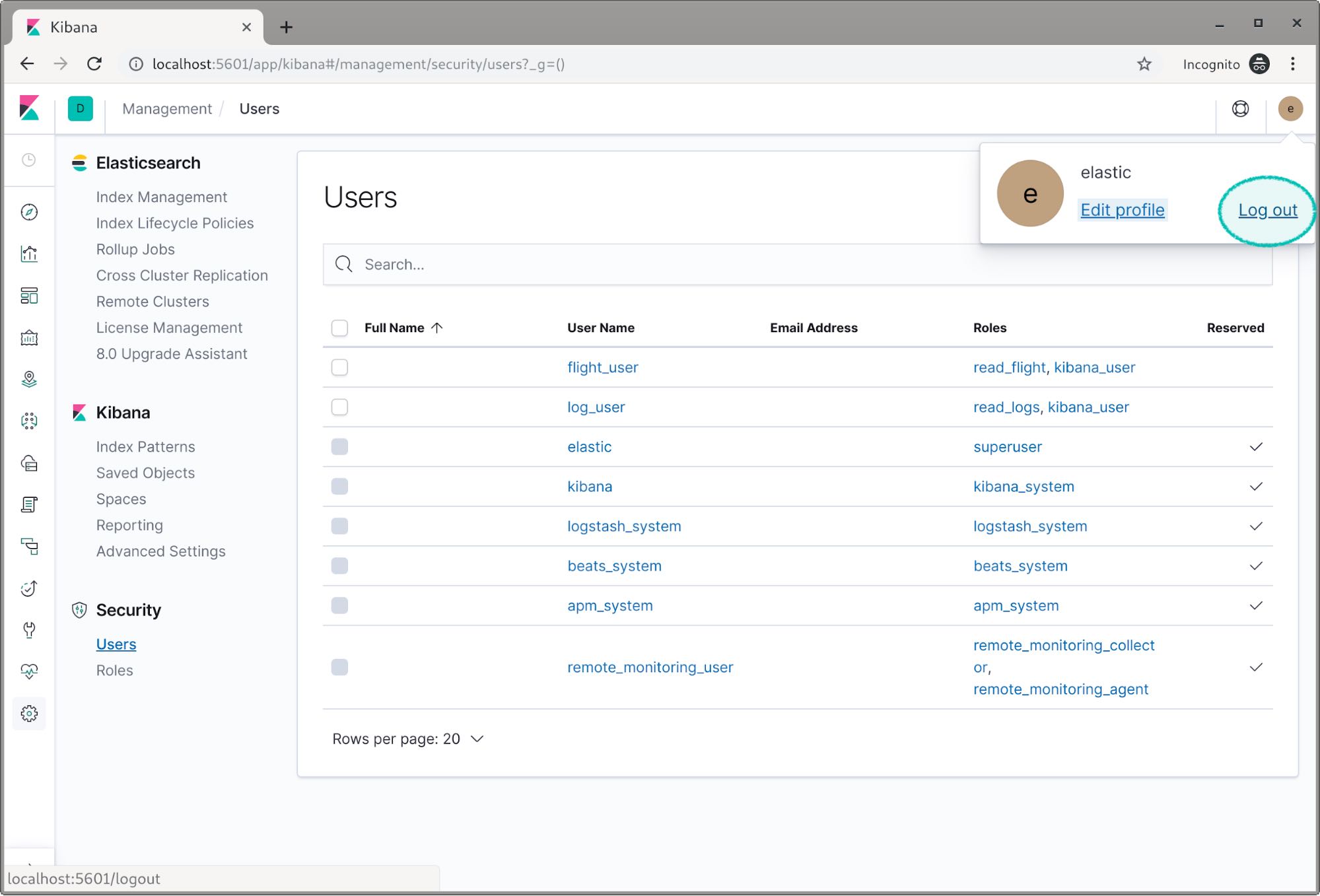The image size is (1320, 896).
Task: Click the Settings gear icon in sidebar
Action: [x=29, y=714]
